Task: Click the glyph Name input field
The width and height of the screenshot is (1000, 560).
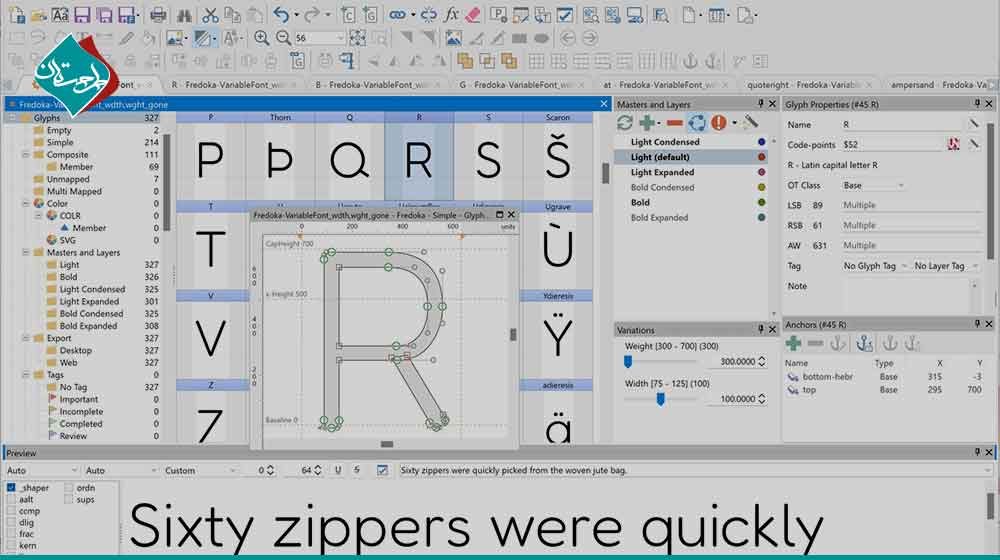Action: click(x=902, y=124)
